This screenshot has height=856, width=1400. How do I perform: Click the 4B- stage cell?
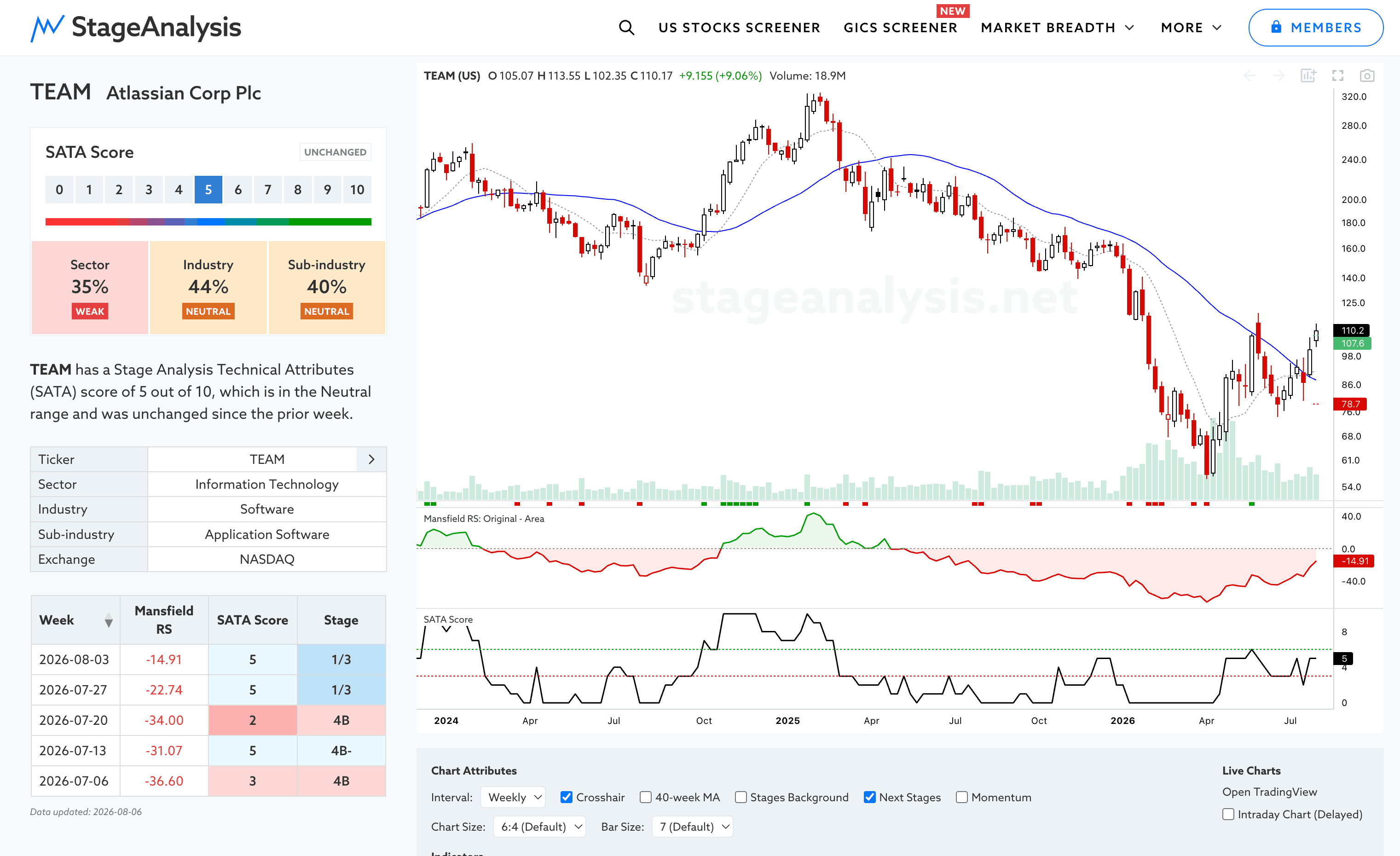(341, 750)
